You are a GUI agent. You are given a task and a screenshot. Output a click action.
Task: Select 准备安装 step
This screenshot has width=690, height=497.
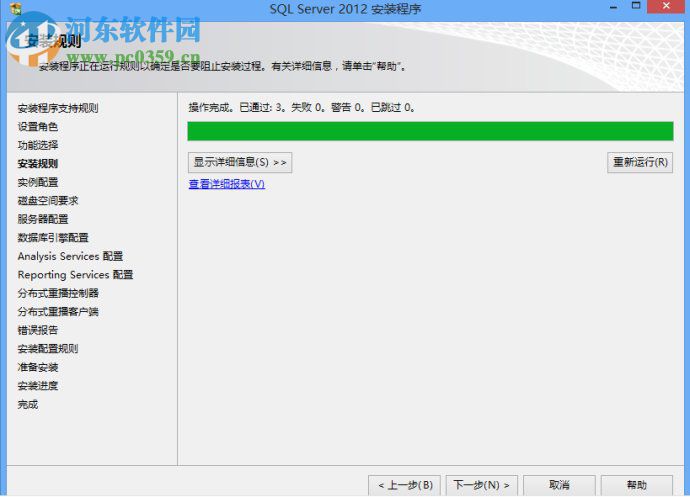coord(38,367)
